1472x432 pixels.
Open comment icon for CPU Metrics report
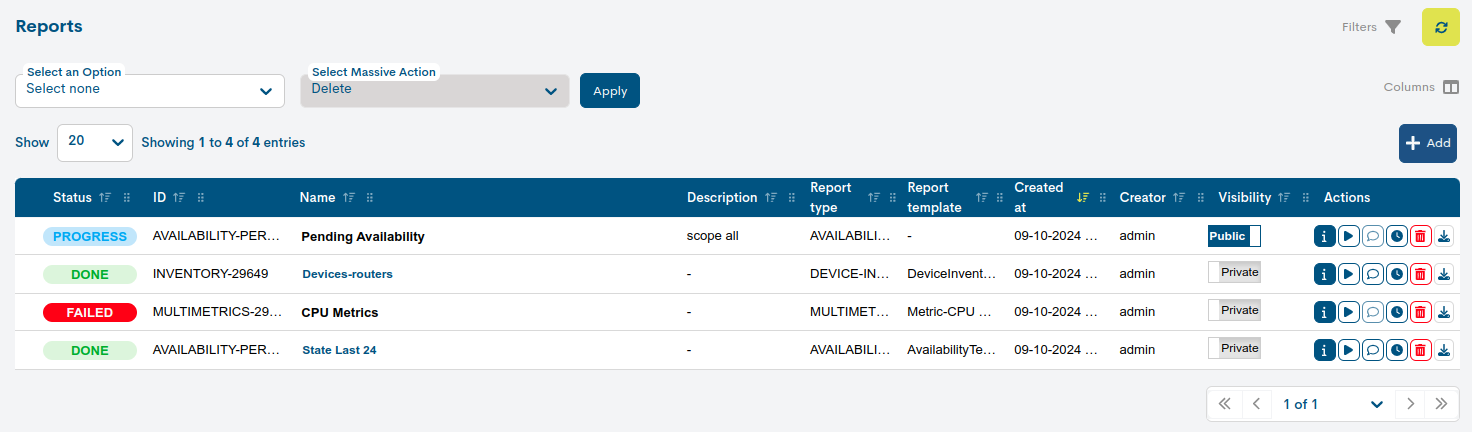(1372, 312)
